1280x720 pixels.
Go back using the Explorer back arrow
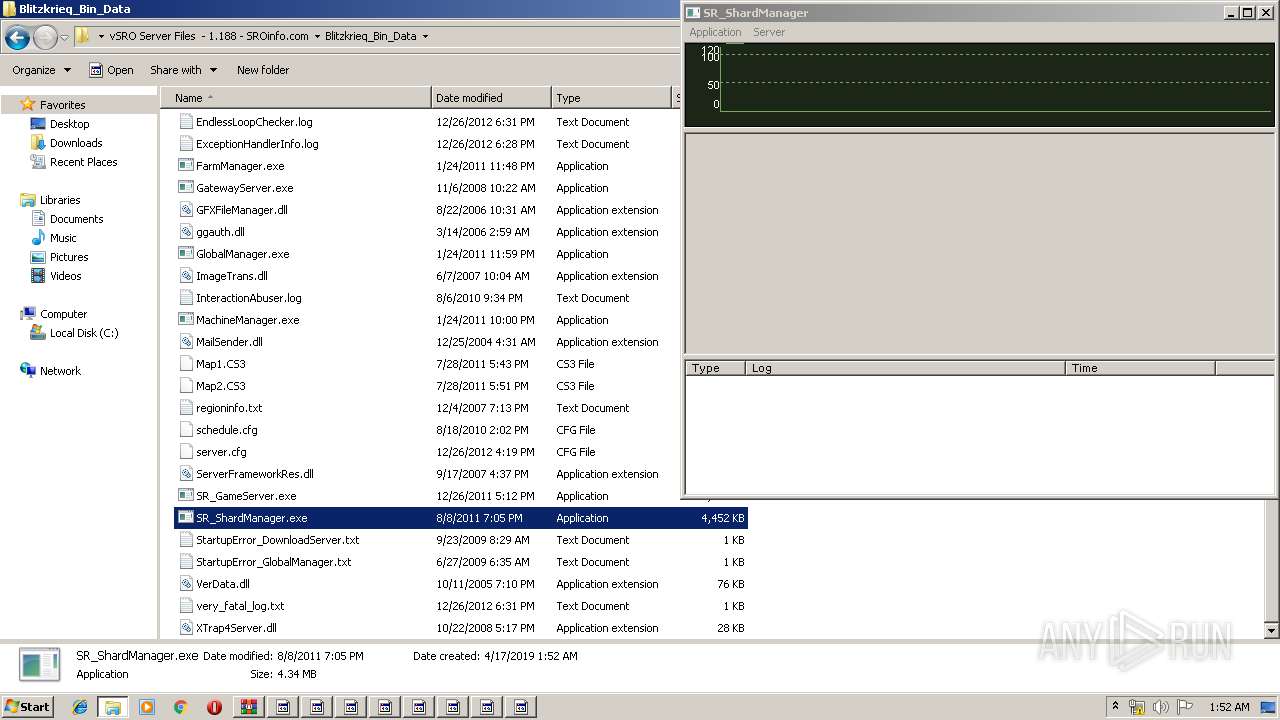pyautogui.click(x=17, y=38)
